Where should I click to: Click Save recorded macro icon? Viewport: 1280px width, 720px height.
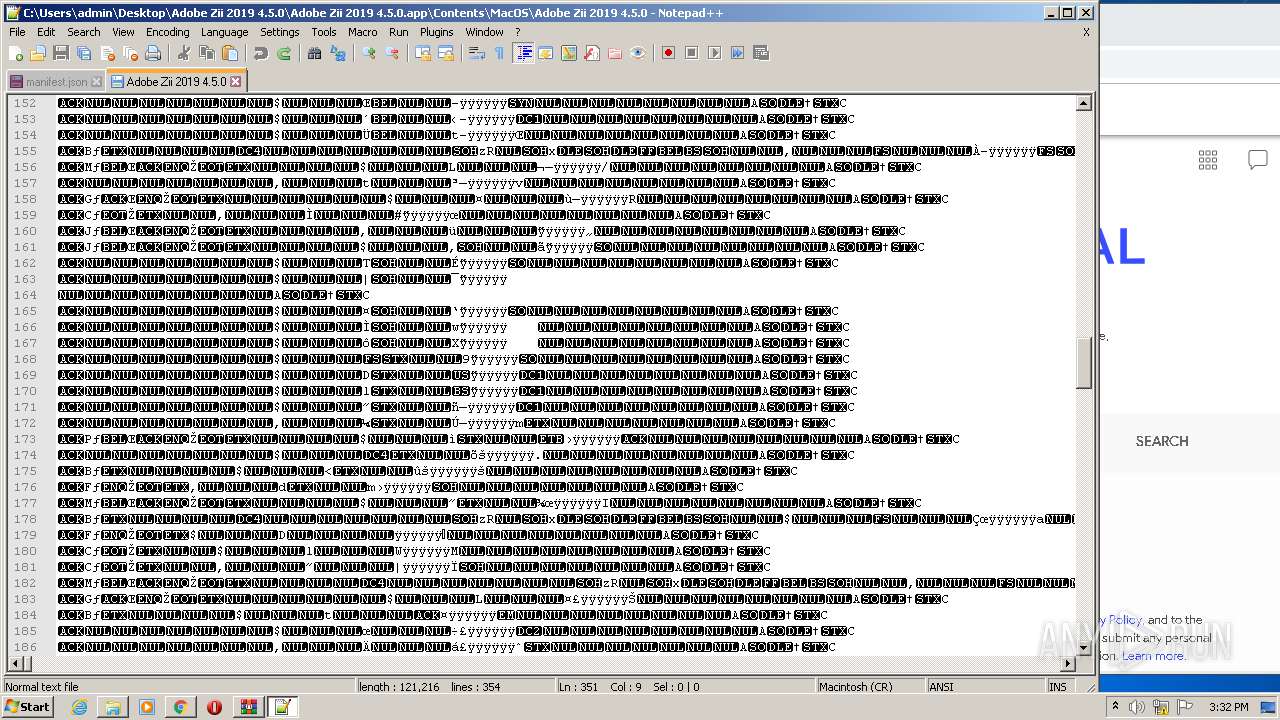click(761, 53)
